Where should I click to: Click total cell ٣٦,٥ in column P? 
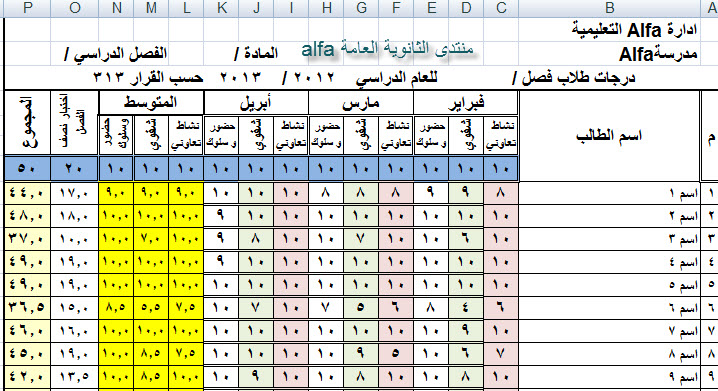point(27,308)
